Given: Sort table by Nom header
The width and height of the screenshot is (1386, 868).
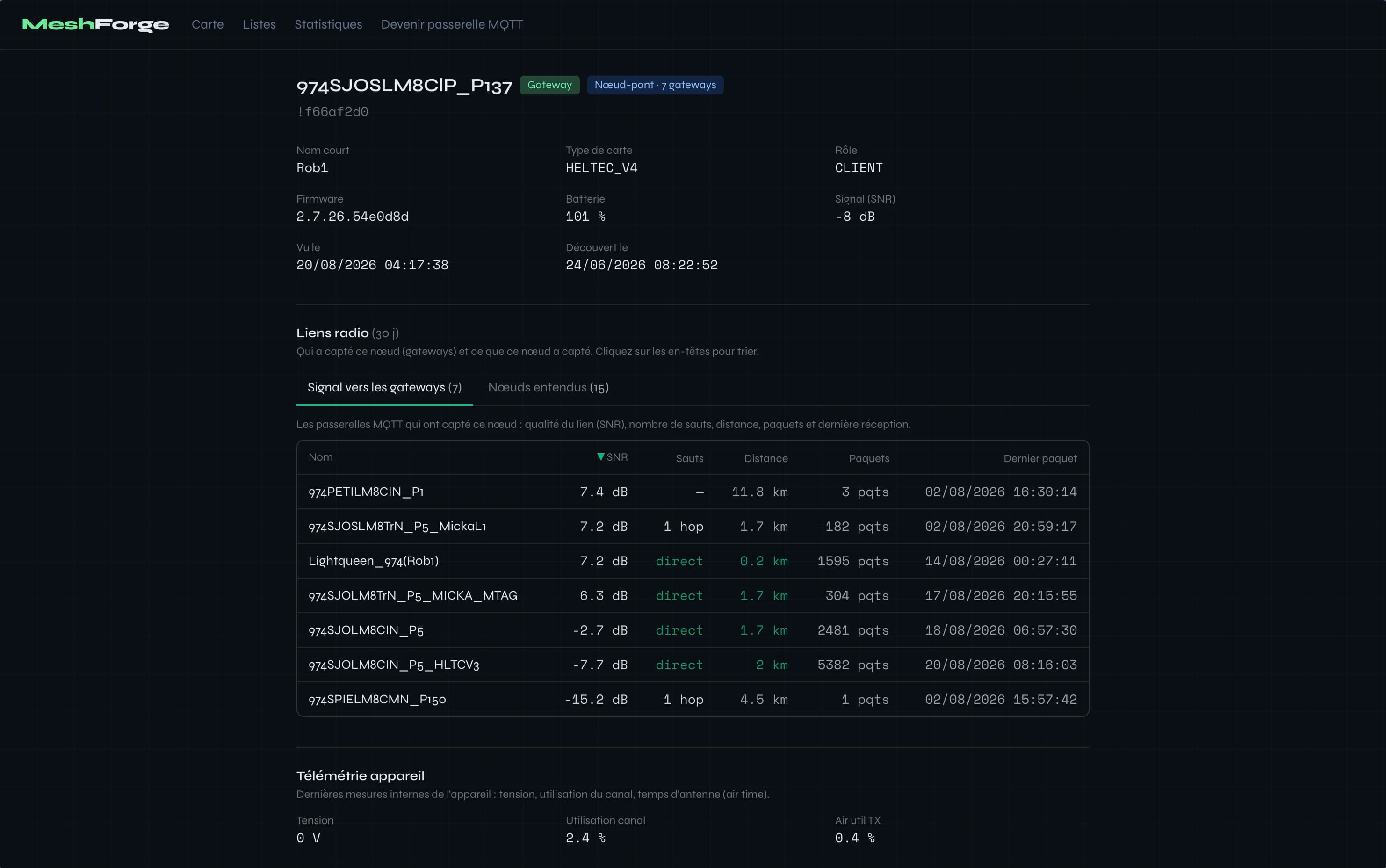Looking at the screenshot, I should (x=320, y=457).
